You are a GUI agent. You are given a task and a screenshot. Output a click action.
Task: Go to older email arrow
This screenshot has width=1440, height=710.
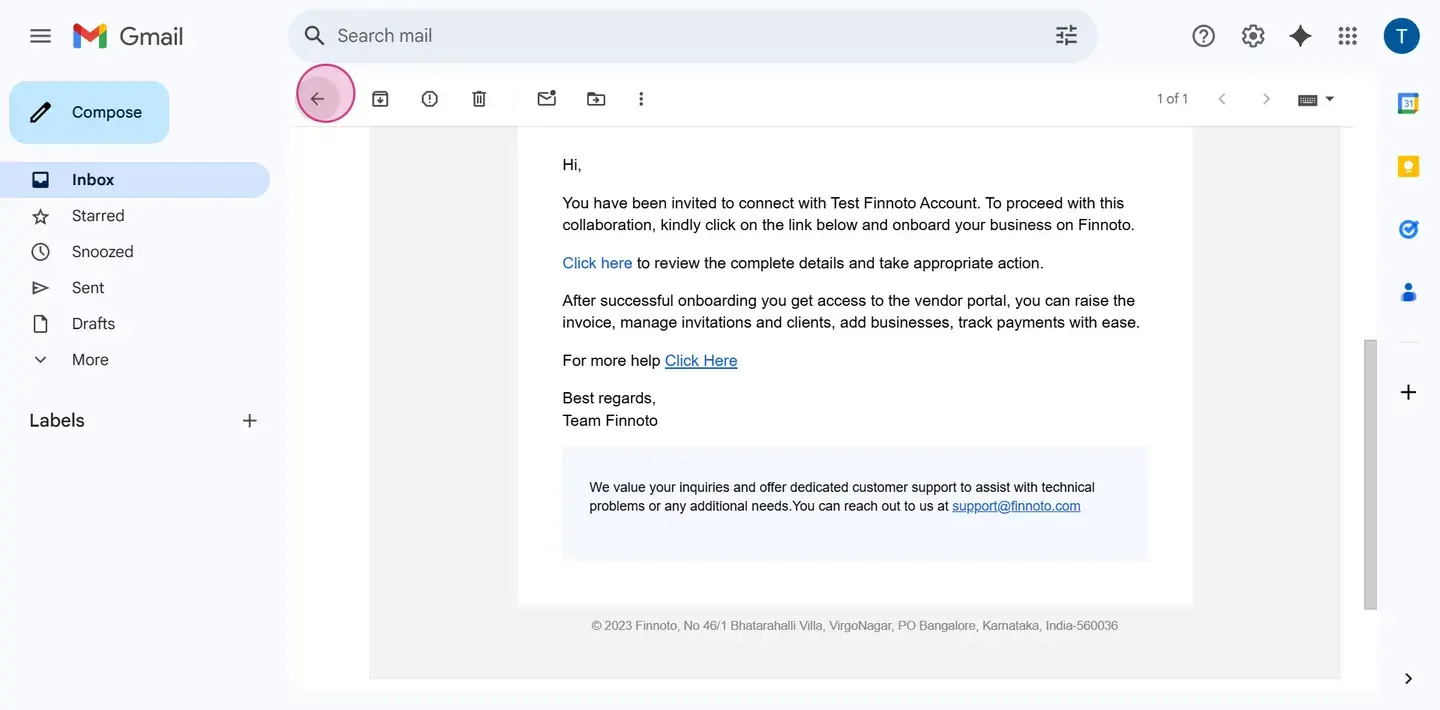point(1266,99)
